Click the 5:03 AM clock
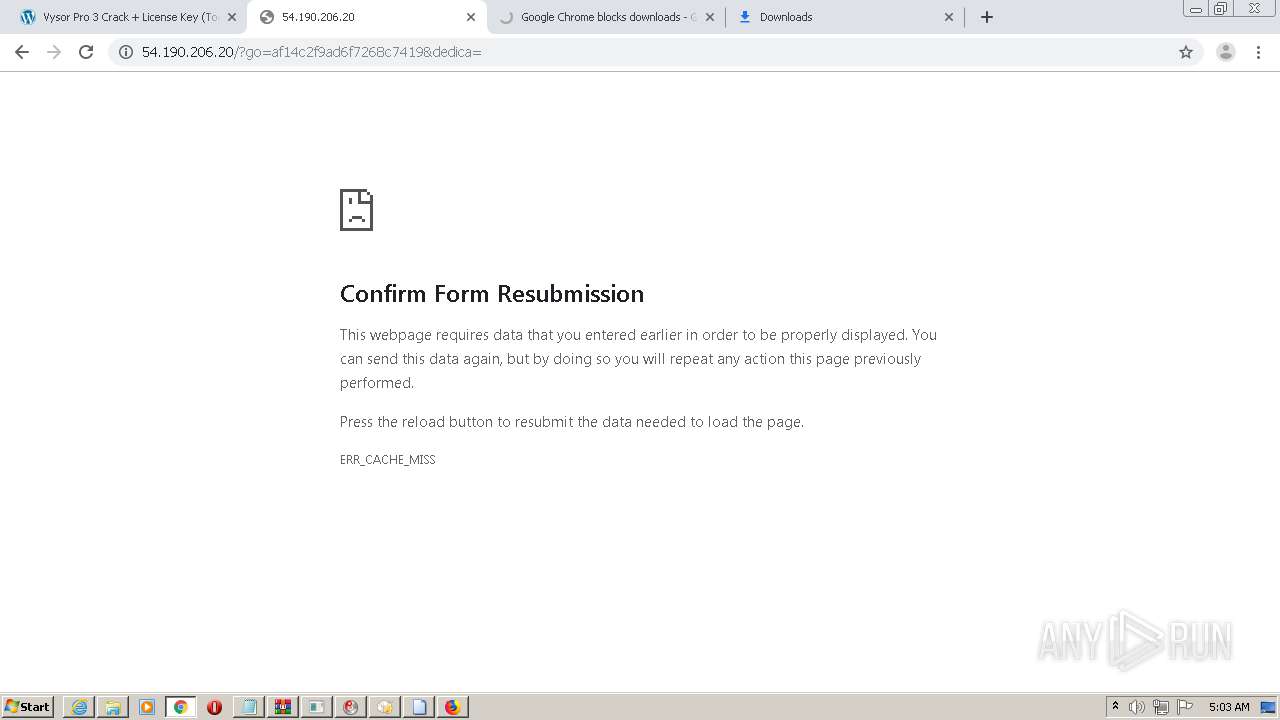 point(1229,707)
